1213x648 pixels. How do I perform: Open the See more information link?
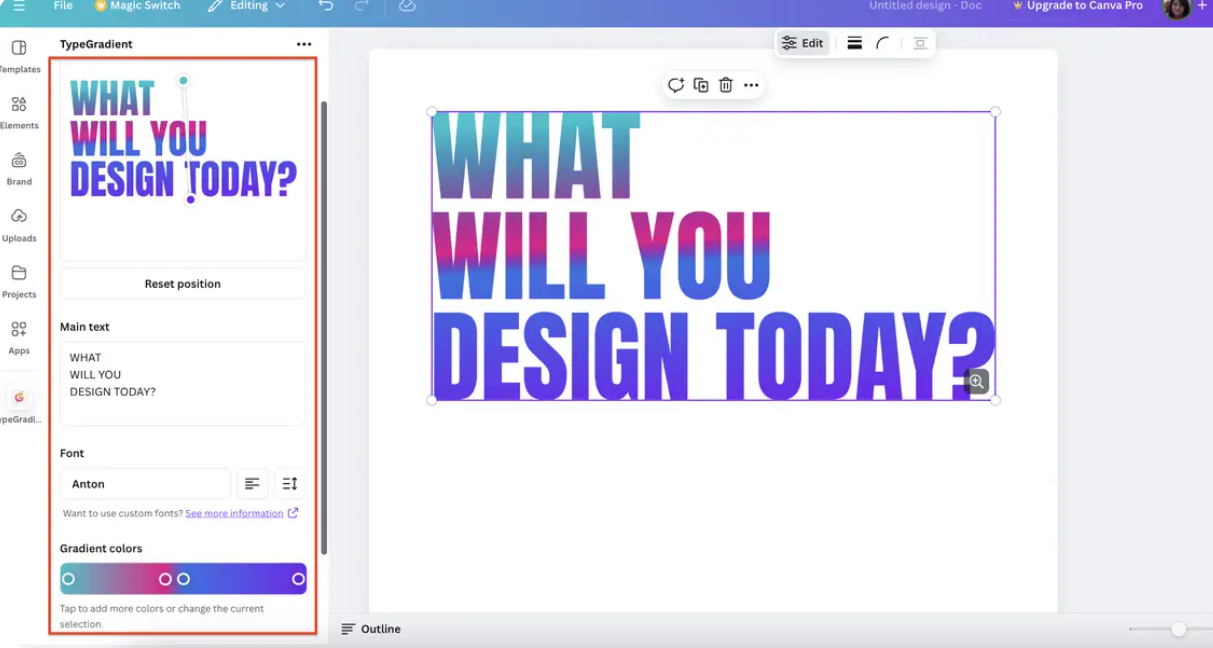pyautogui.click(x=241, y=513)
